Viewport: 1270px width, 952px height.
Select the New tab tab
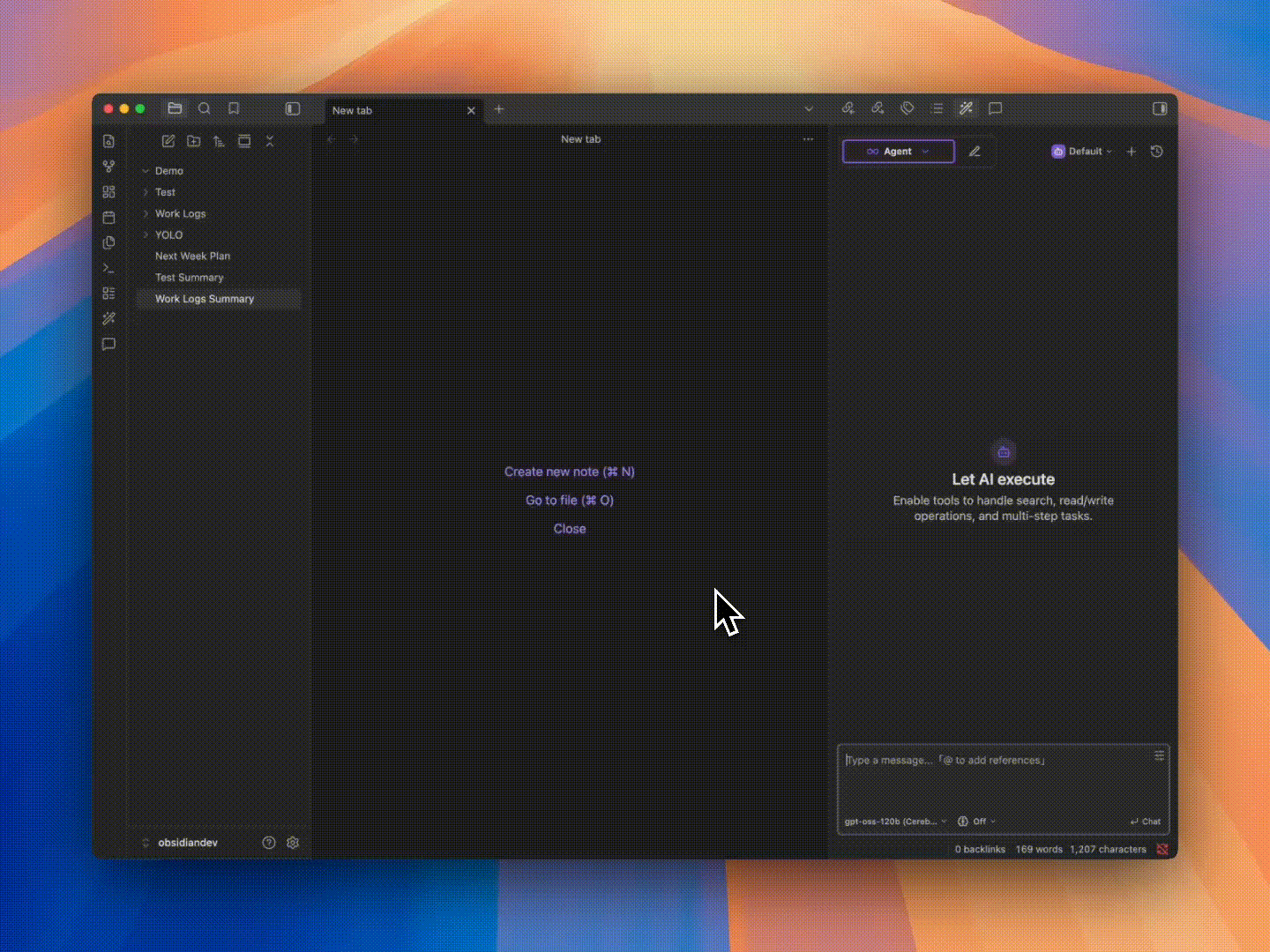[x=388, y=110]
